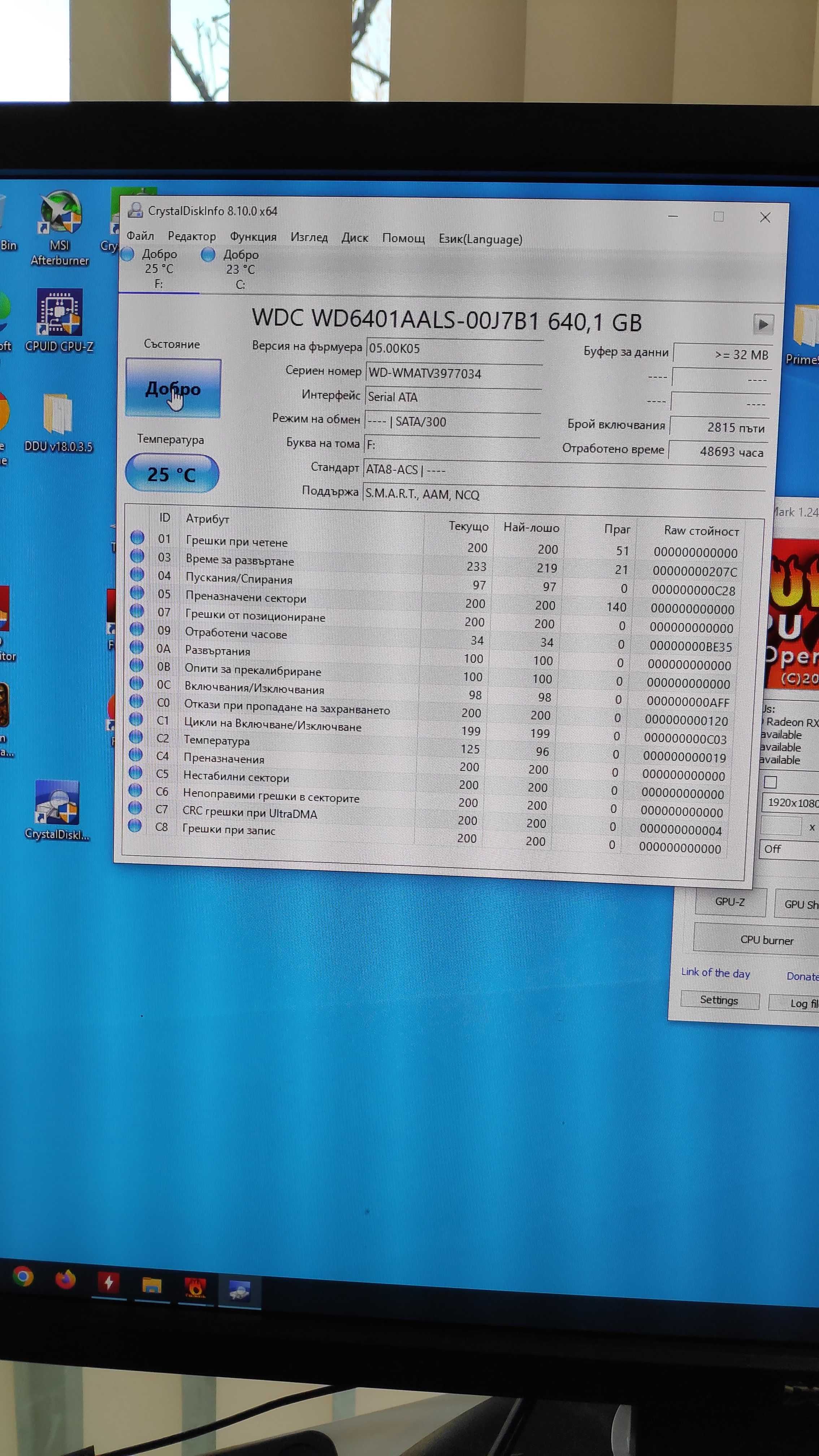Click the status orb for attribute 05
The image size is (819, 1456).
click(x=137, y=592)
